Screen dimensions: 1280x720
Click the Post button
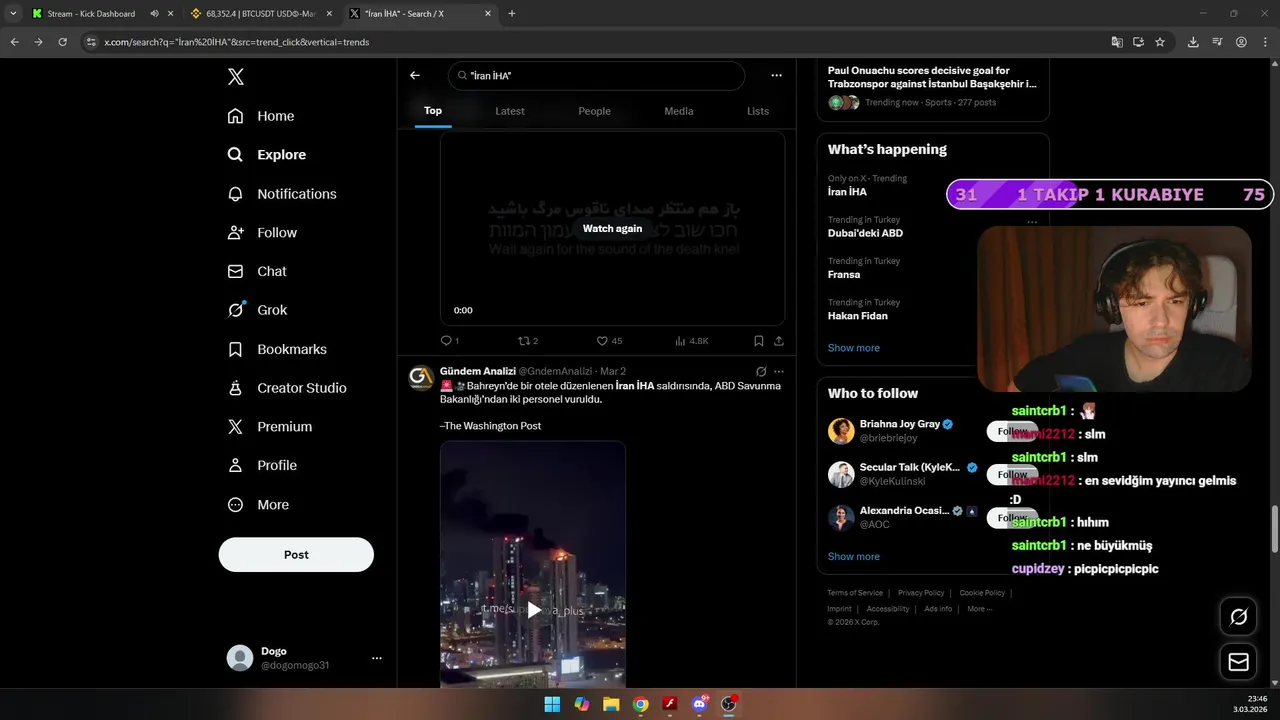pos(296,555)
